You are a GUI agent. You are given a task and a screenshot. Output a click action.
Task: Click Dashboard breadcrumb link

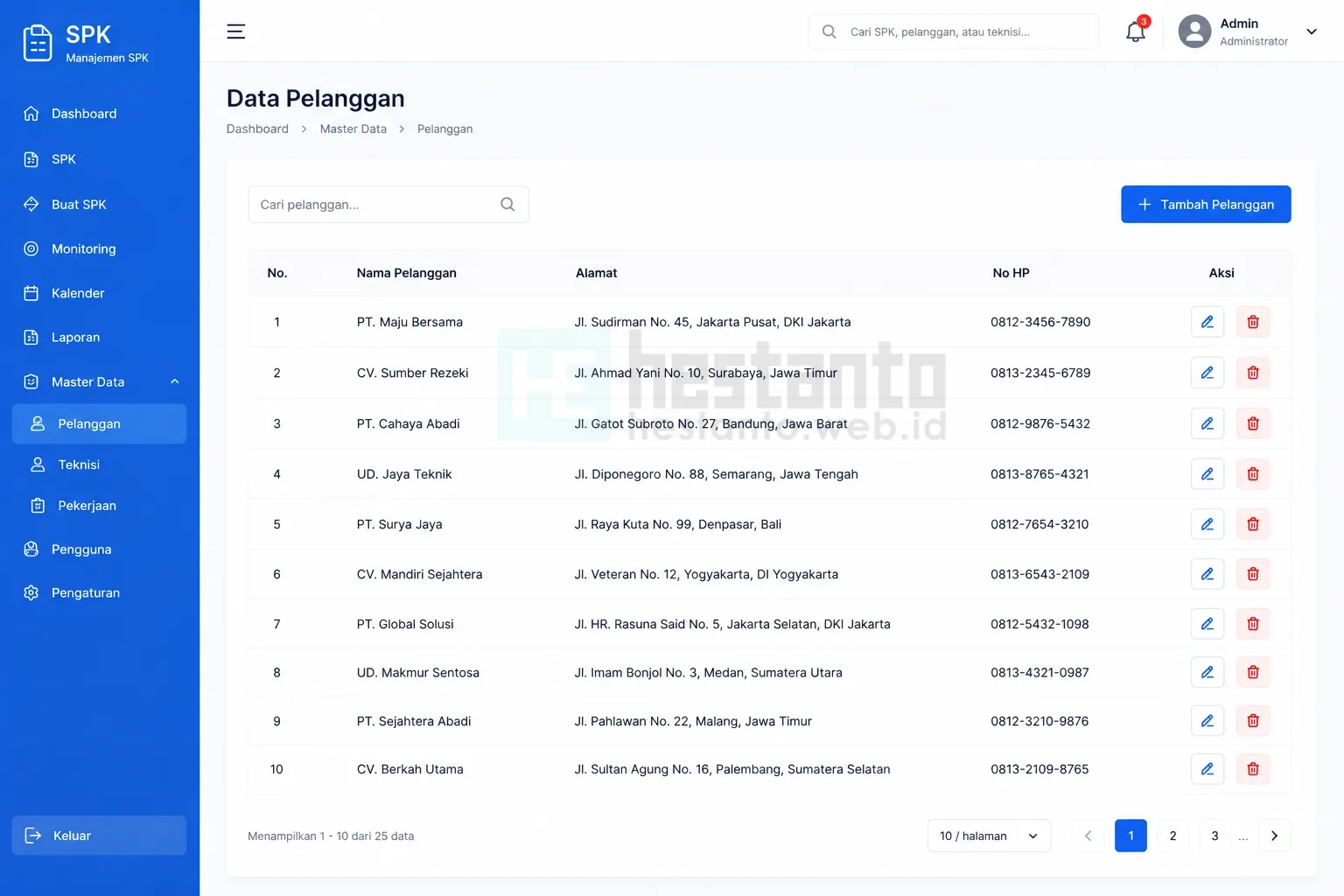click(x=257, y=129)
